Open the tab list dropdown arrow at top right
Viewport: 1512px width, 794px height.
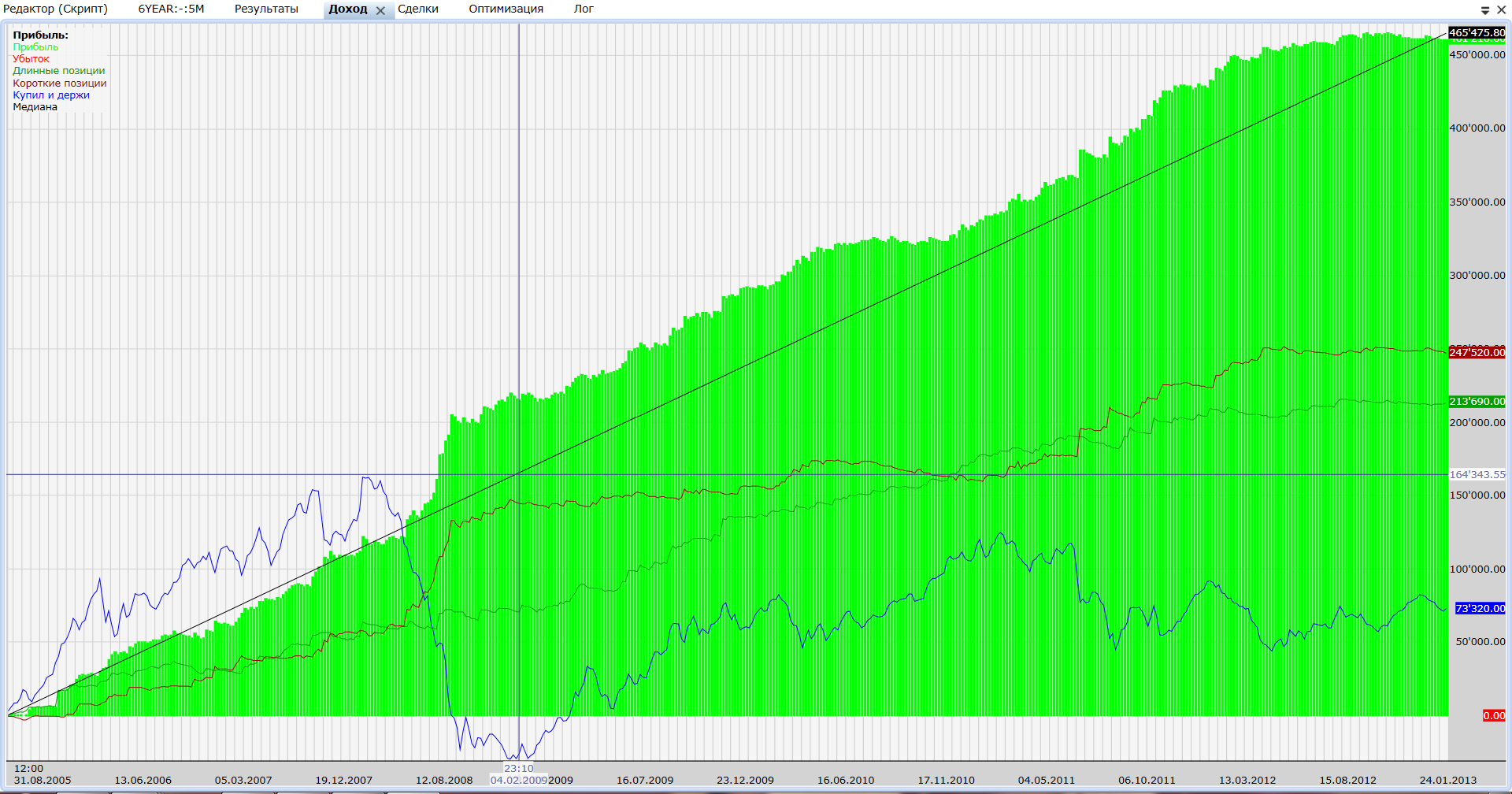(1485, 10)
